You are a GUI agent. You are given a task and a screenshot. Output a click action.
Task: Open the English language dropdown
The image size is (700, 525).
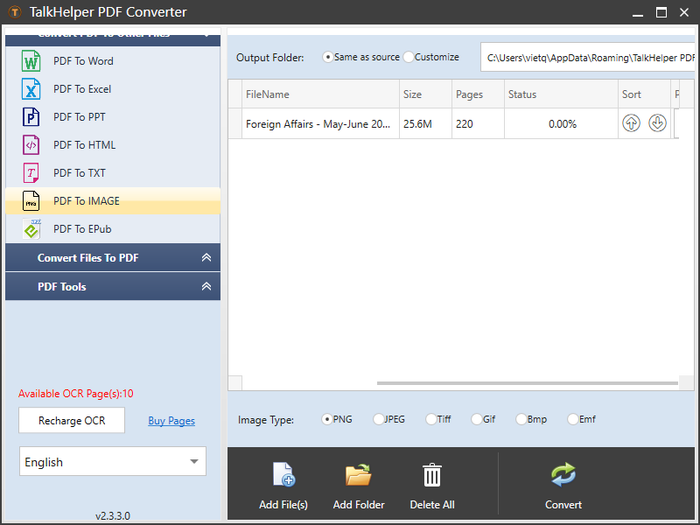point(112,462)
